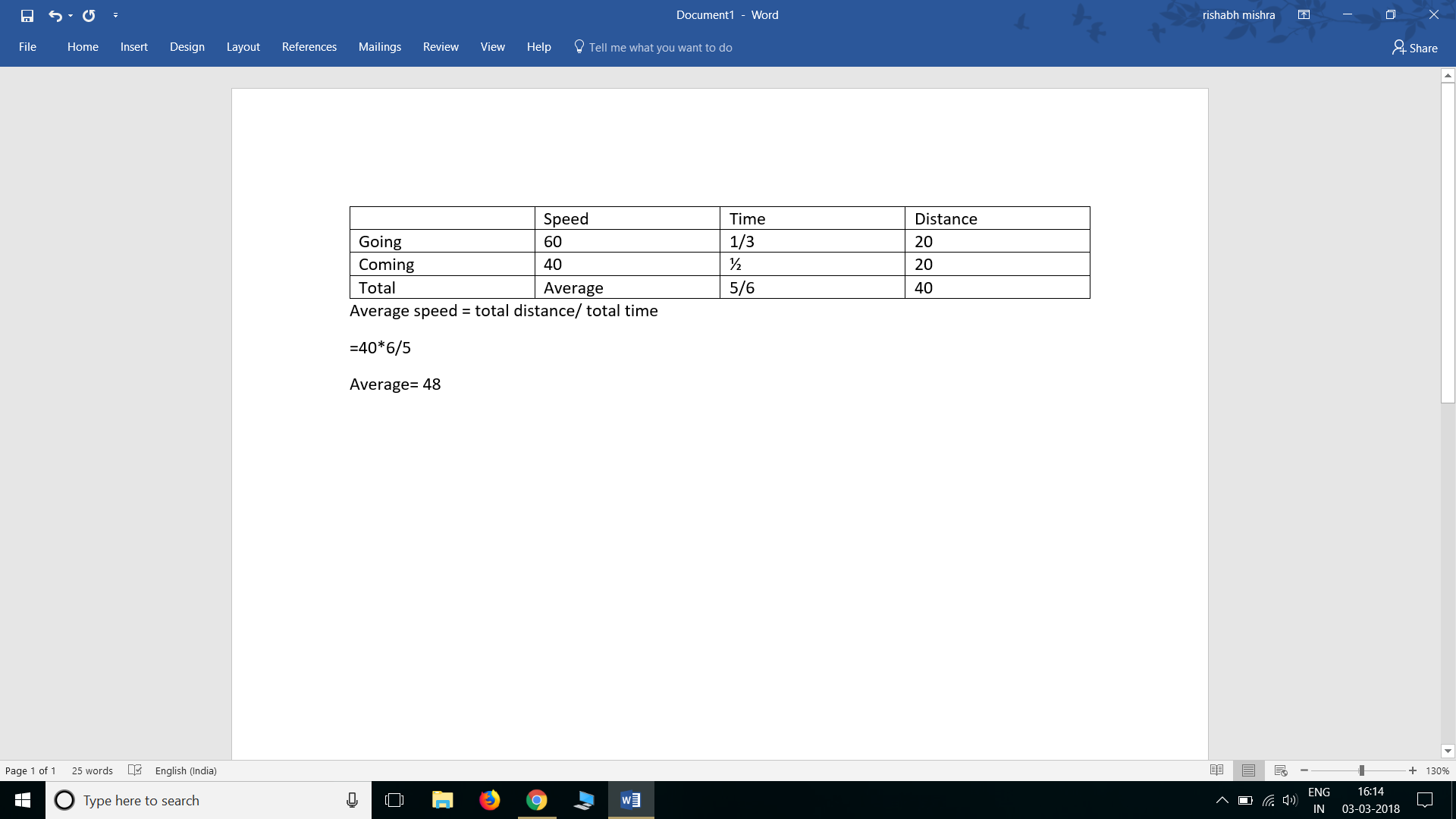Open word count via 25 words indicator
The height and width of the screenshot is (819, 1456).
pos(92,770)
